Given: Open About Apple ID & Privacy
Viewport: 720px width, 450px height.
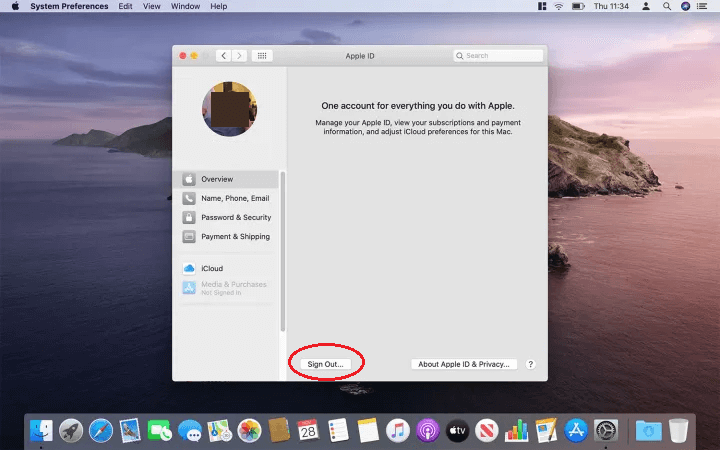Looking at the screenshot, I should (464, 364).
